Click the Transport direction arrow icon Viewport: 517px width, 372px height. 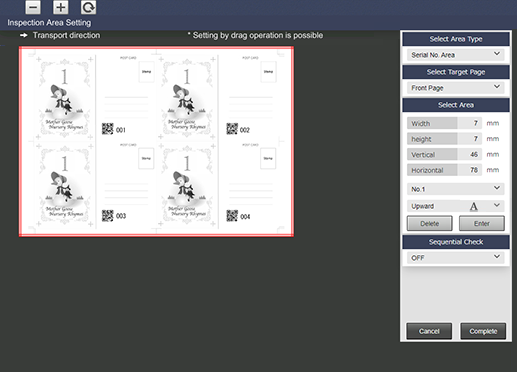point(24,35)
